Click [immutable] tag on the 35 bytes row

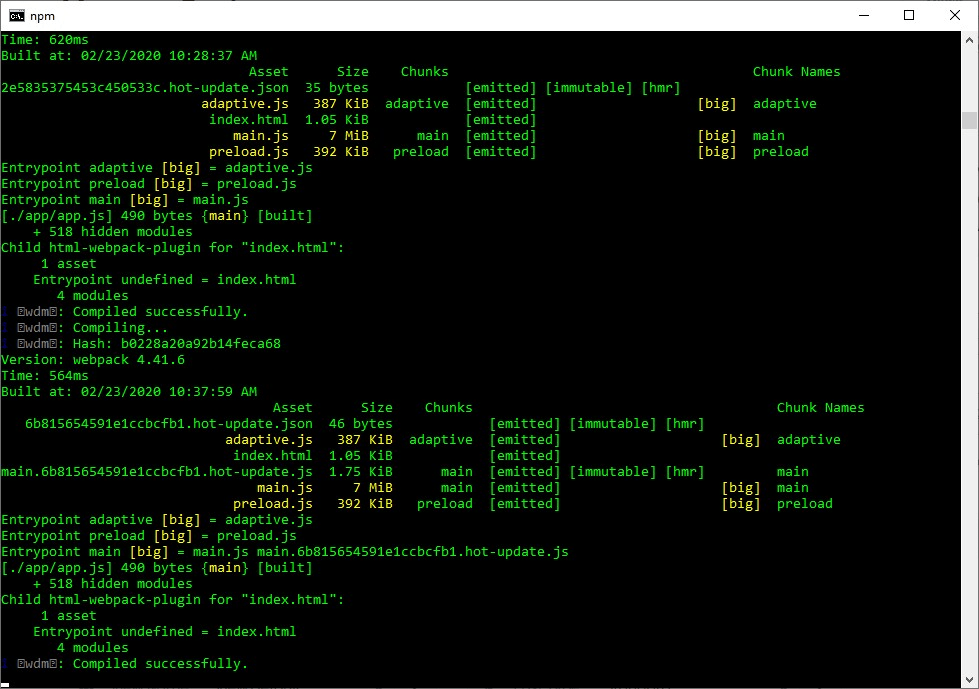(589, 87)
